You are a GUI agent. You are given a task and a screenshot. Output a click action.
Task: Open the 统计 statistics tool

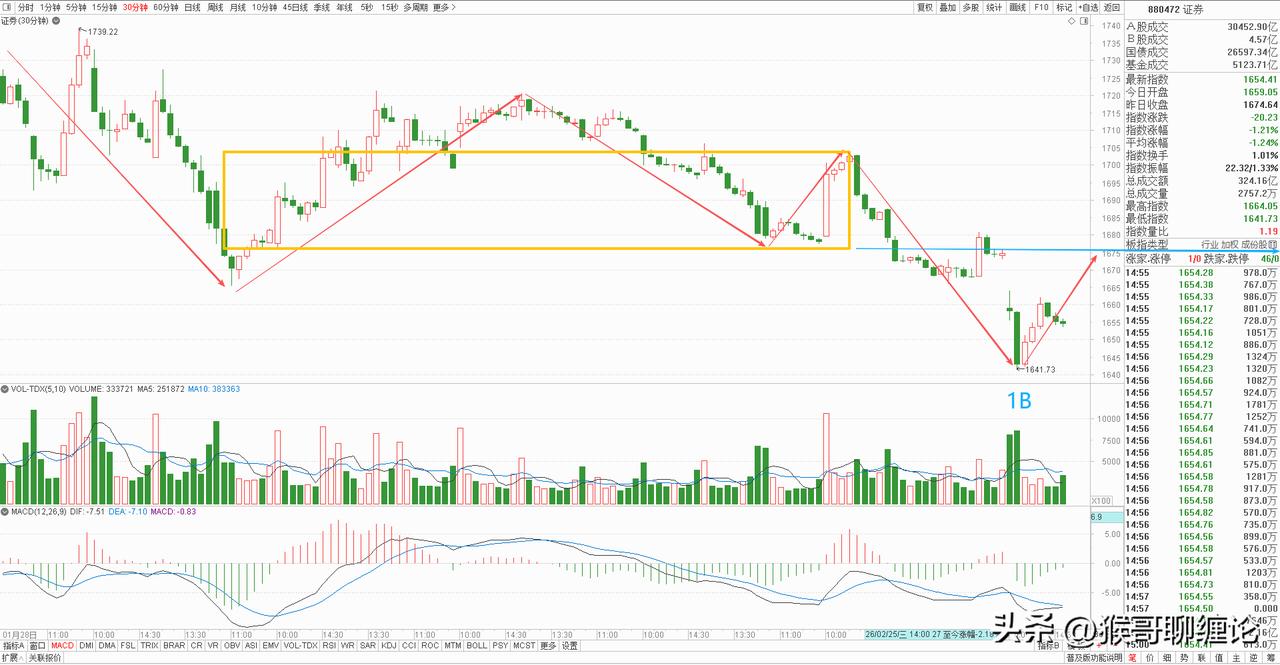(x=994, y=7)
